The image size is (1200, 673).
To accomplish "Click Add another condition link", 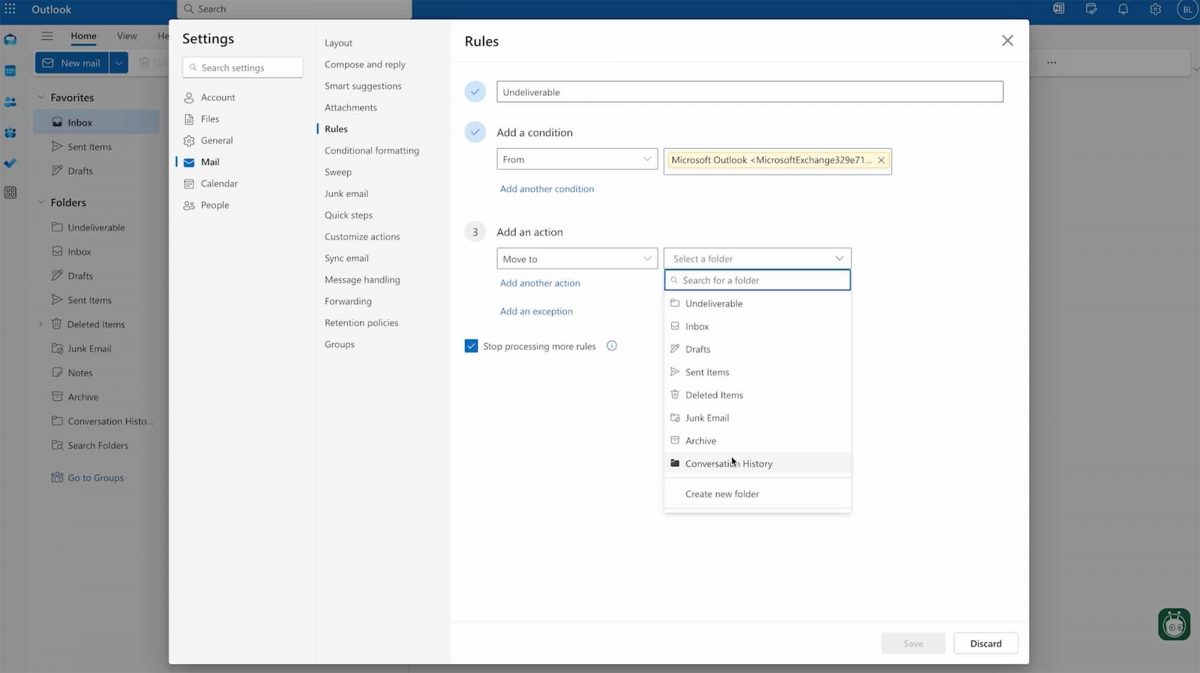I will (547, 189).
